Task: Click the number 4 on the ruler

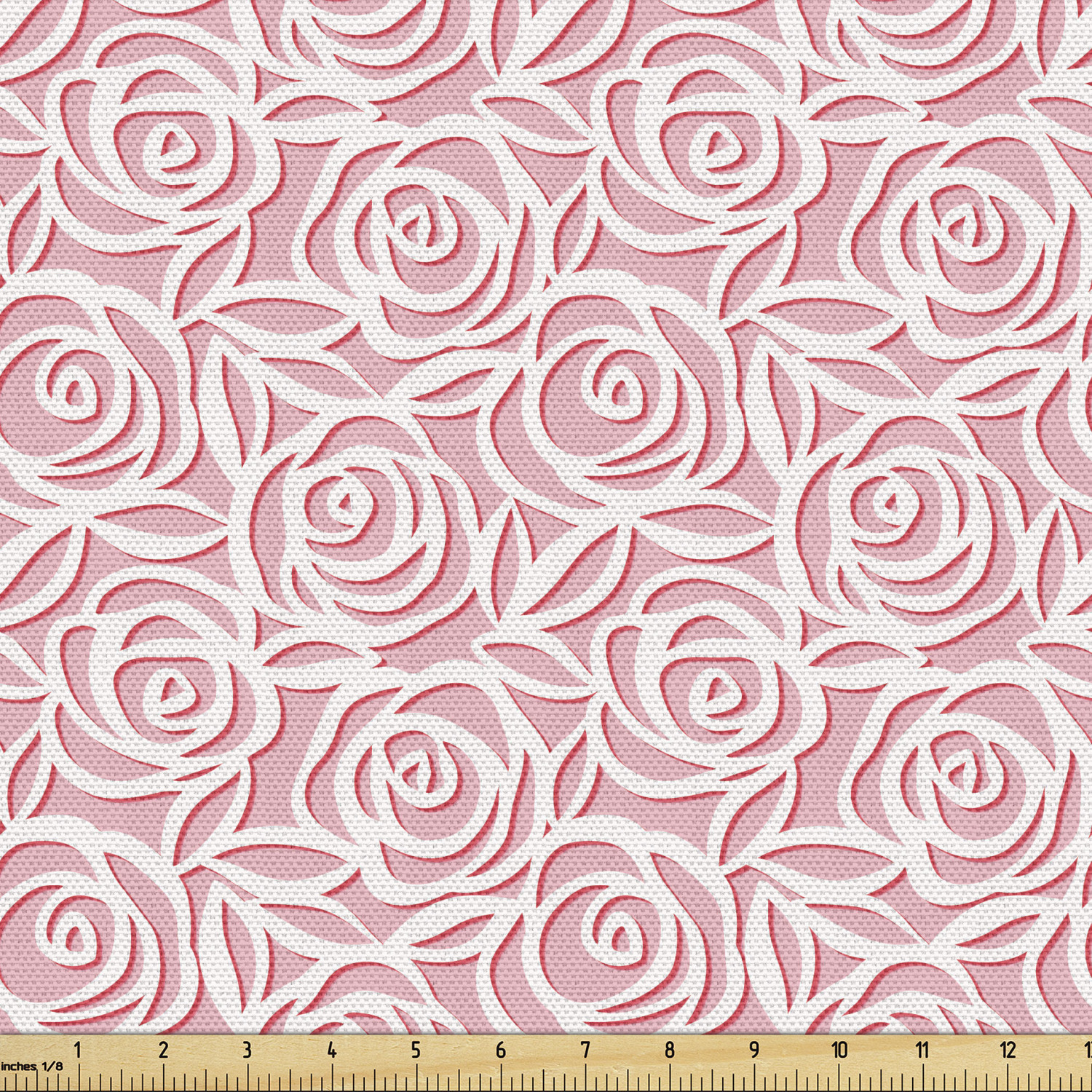Action: point(332,1050)
